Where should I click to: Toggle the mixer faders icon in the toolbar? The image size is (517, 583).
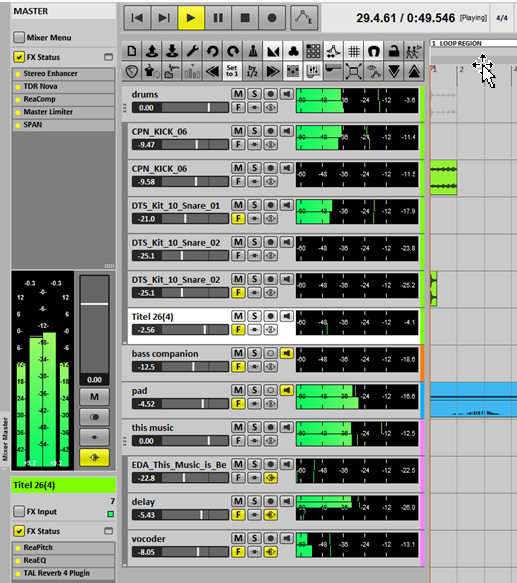[x=313, y=71]
